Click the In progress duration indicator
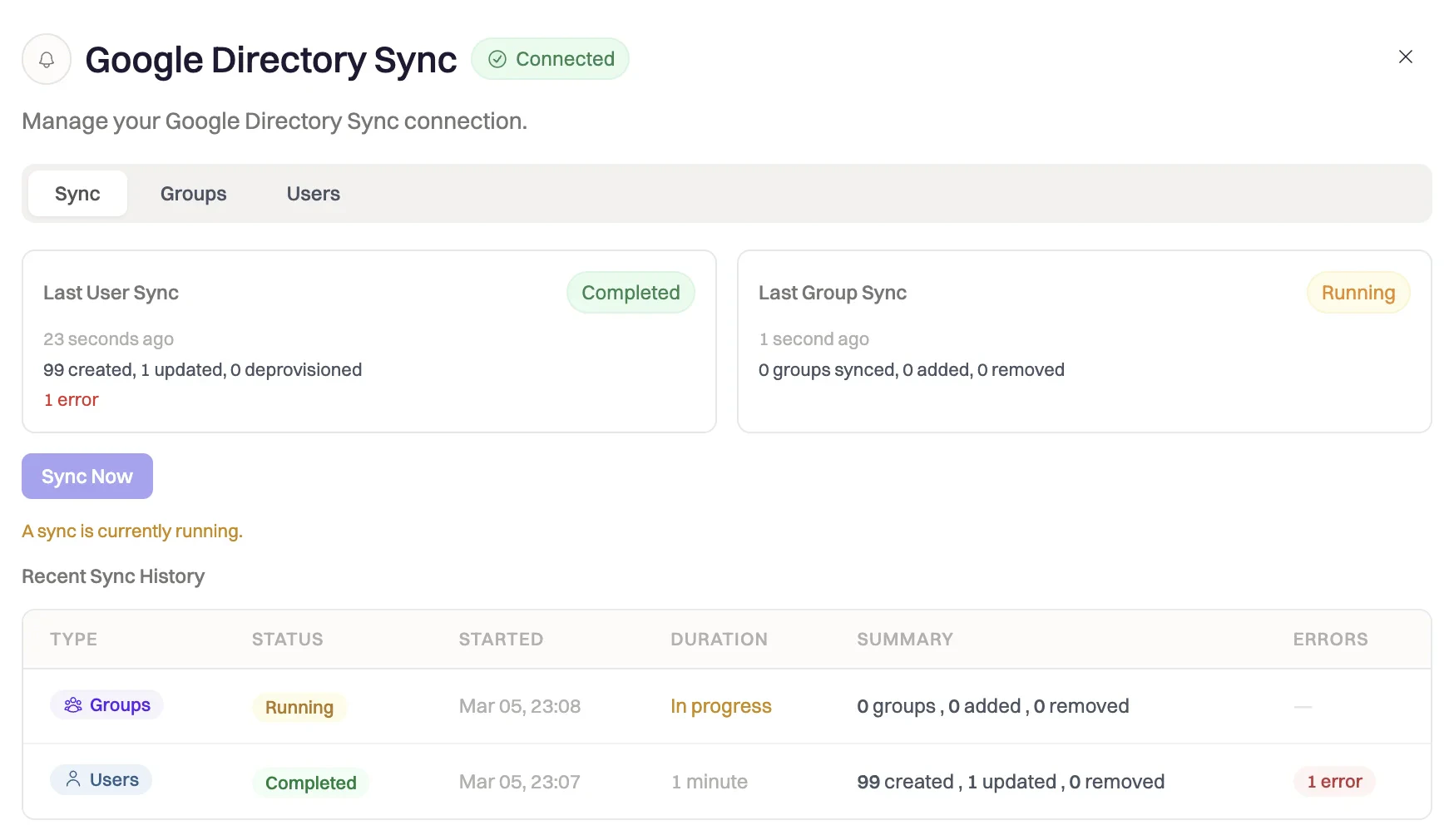The height and width of the screenshot is (840, 1449). [720, 706]
